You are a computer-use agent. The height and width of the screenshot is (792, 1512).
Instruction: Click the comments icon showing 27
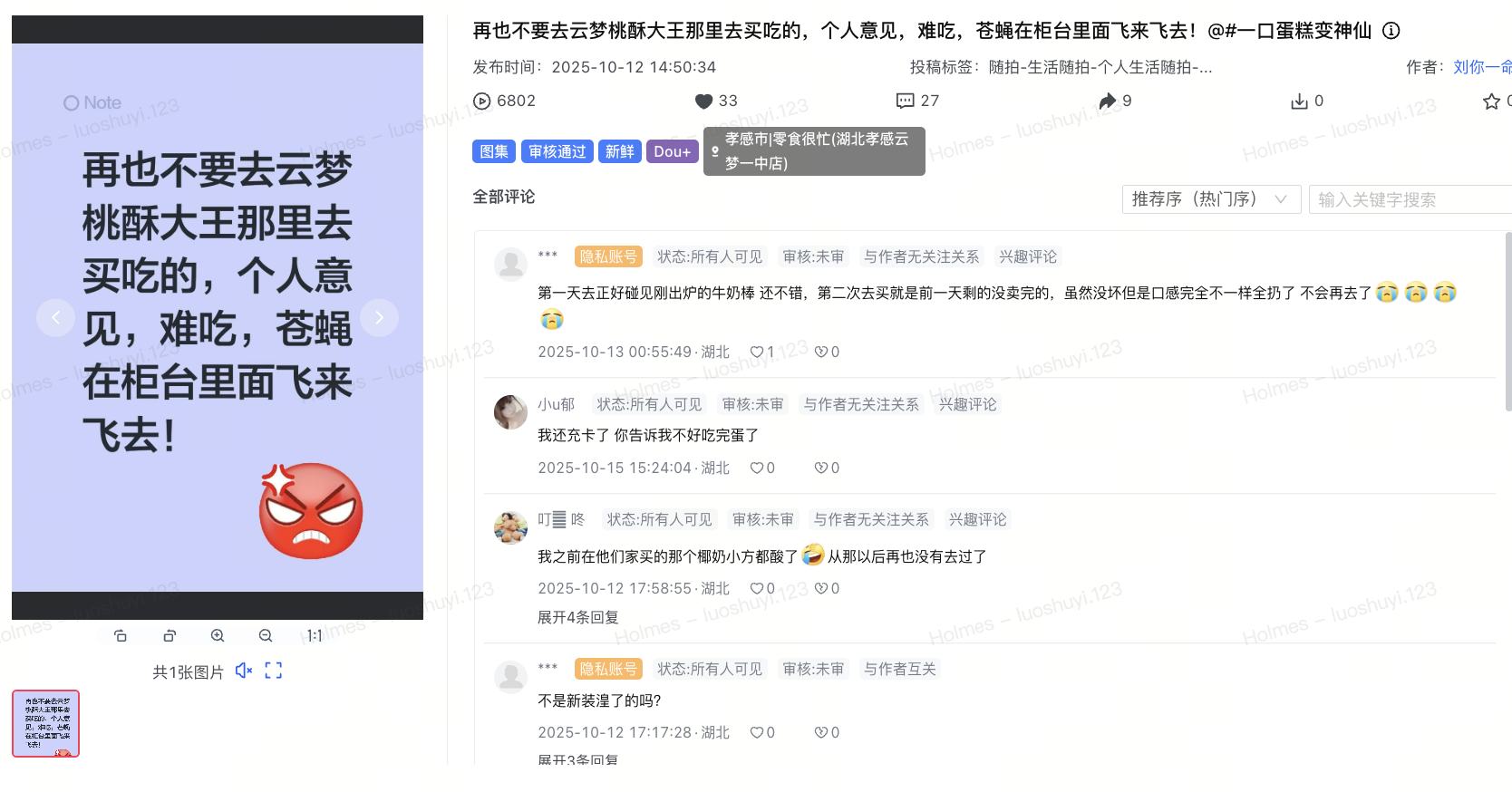click(905, 101)
